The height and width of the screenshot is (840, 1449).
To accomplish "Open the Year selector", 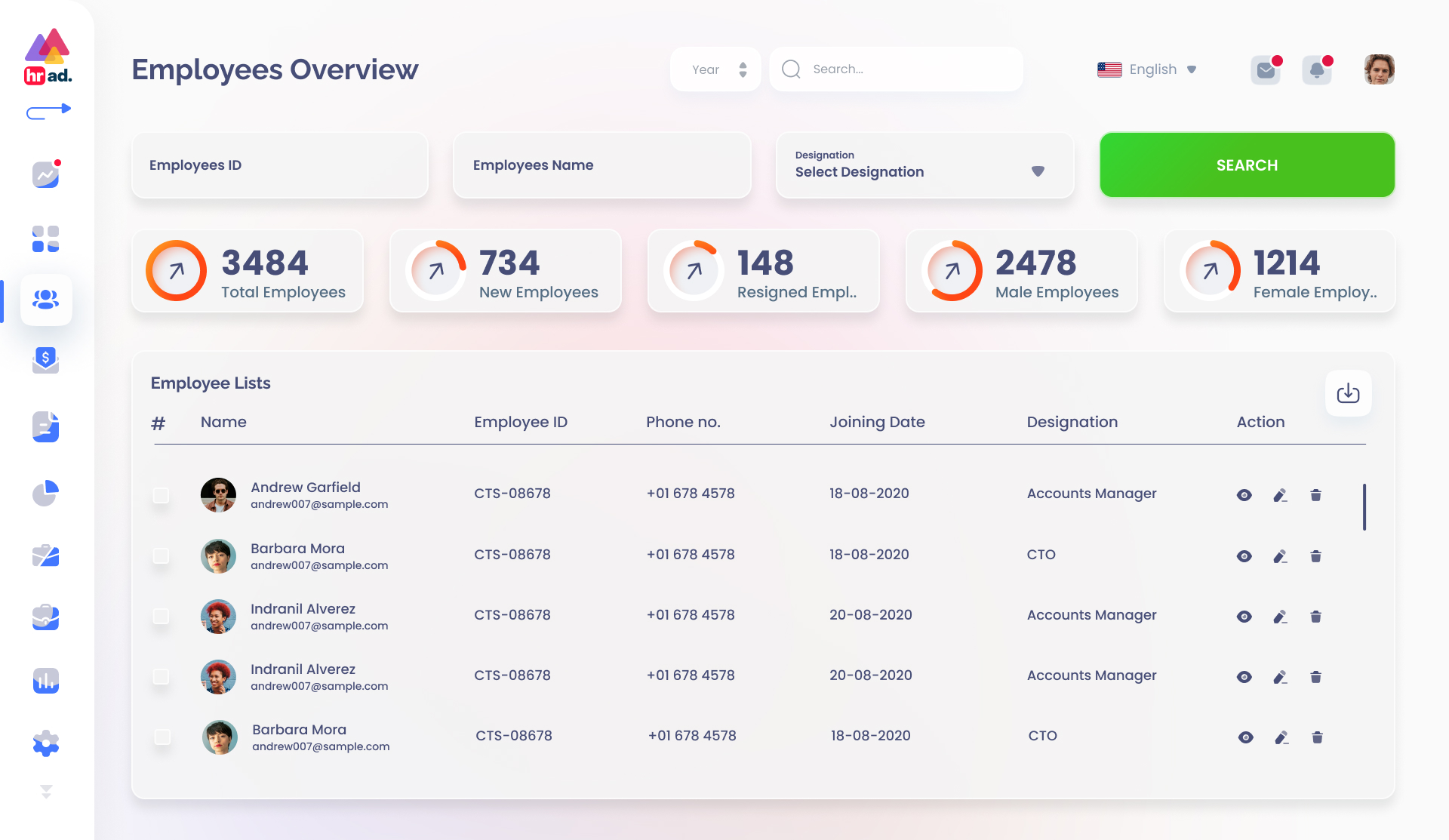I will point(715,69).
